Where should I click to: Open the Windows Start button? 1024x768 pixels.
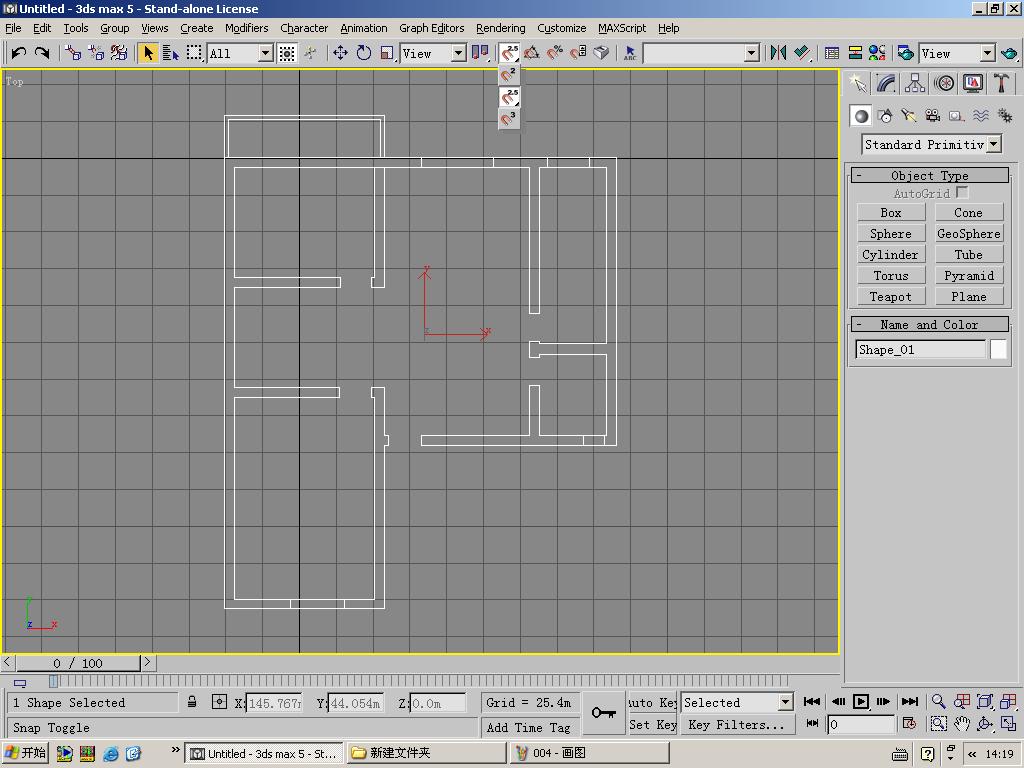coord(26,753)
